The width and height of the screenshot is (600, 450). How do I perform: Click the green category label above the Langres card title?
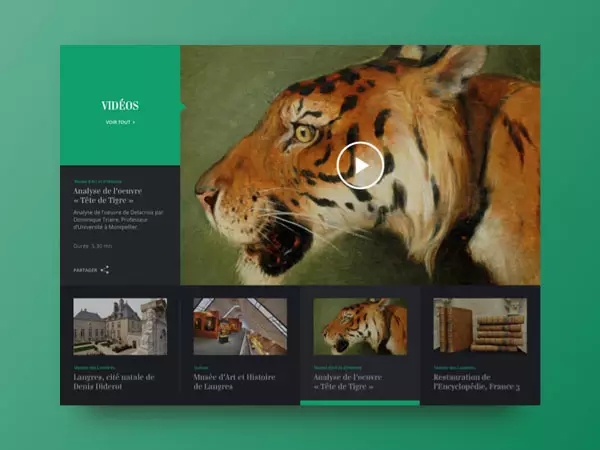tap(94, 368)
